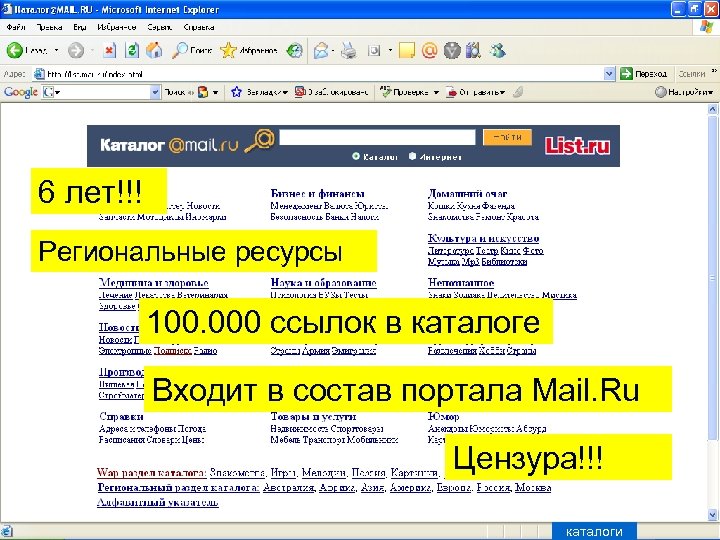Print the page with the printer icon
The image size is (720, 540).
pos(349,50)
